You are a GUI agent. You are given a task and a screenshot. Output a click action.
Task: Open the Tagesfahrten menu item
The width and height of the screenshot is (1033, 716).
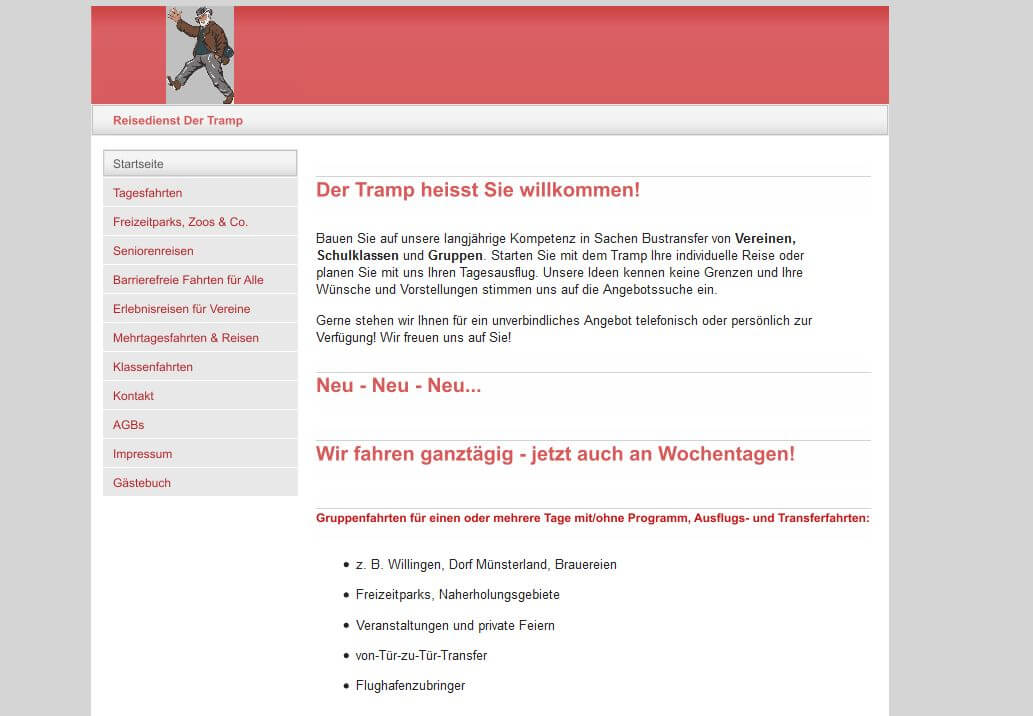click(200, 193)
